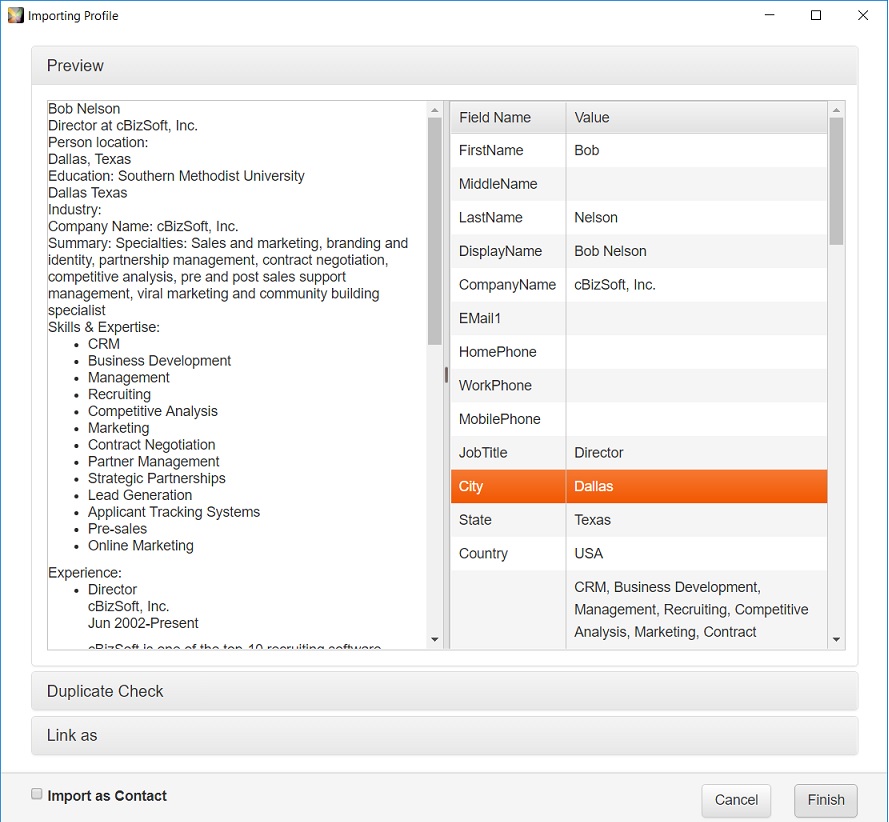Click the Online Marketing skill bullet
This screenshot has width=889, height=822.
(141, 545)
